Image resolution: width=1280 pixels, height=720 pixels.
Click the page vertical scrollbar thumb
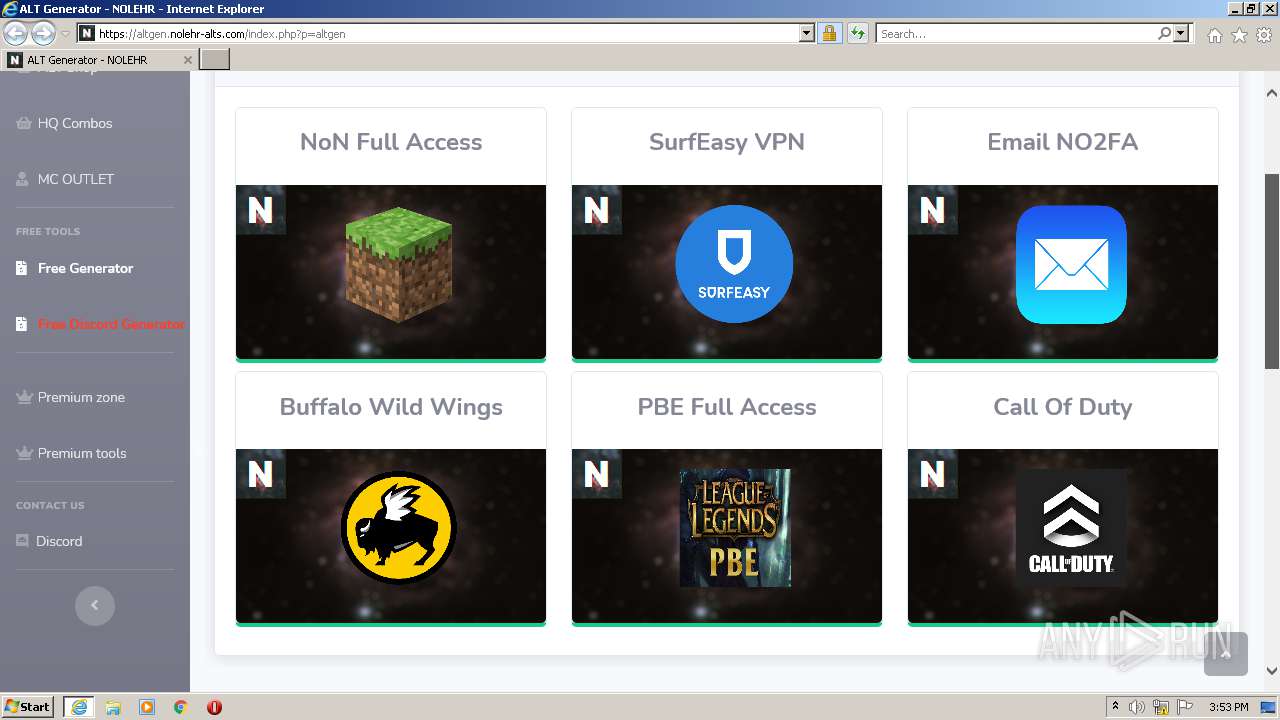pos(1272,271)
